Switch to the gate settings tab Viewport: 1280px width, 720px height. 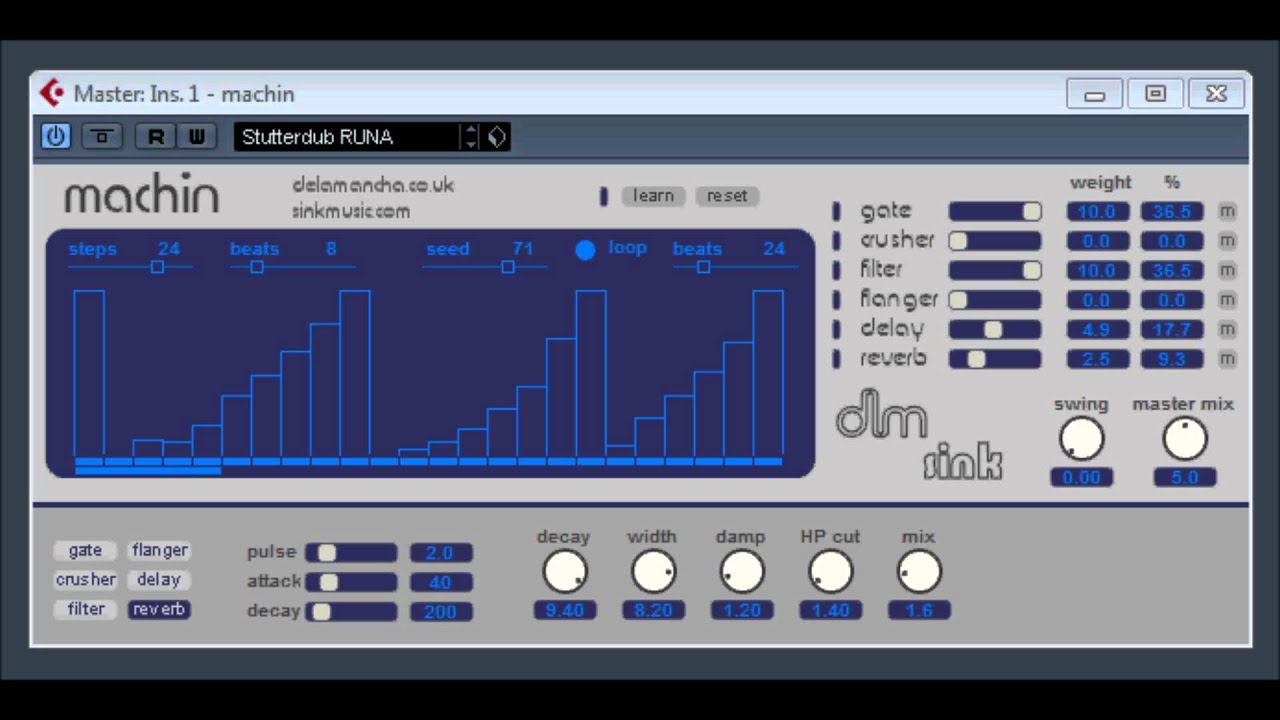click(85, 551)
